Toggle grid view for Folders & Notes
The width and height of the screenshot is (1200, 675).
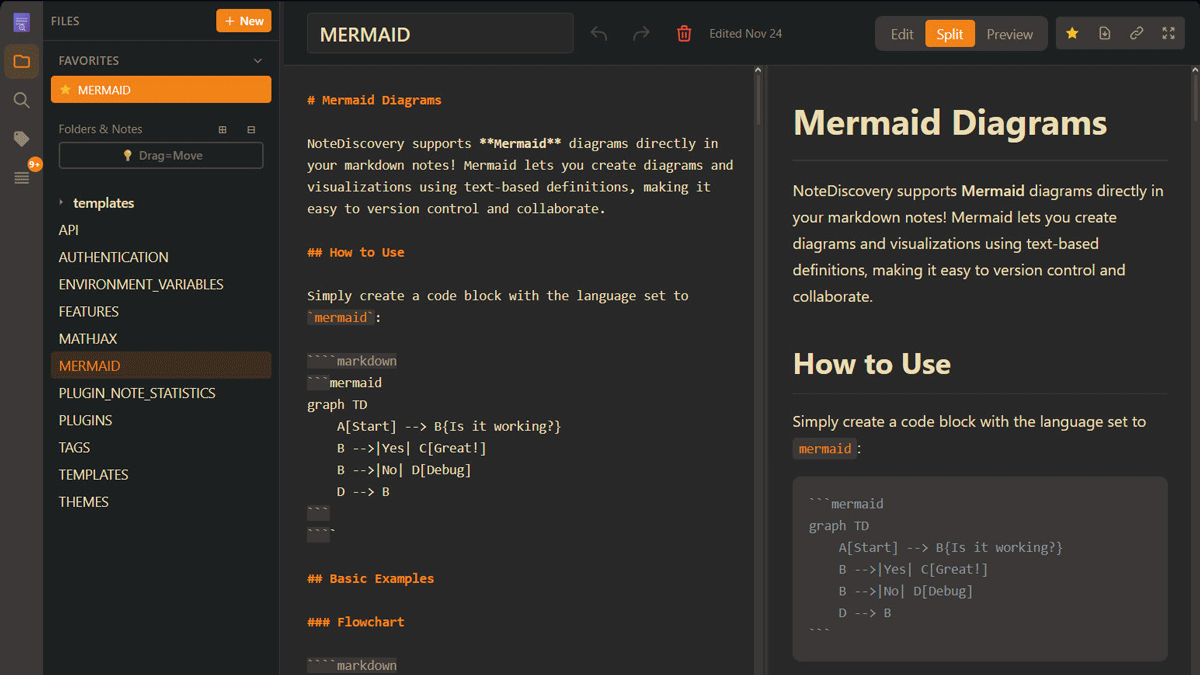221,129
